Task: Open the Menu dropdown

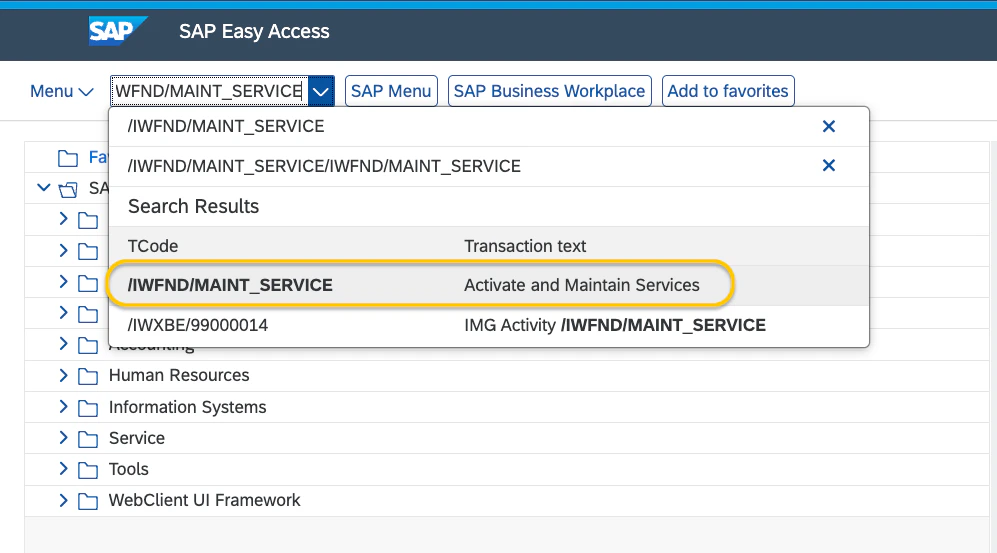Action: (62, 92)
